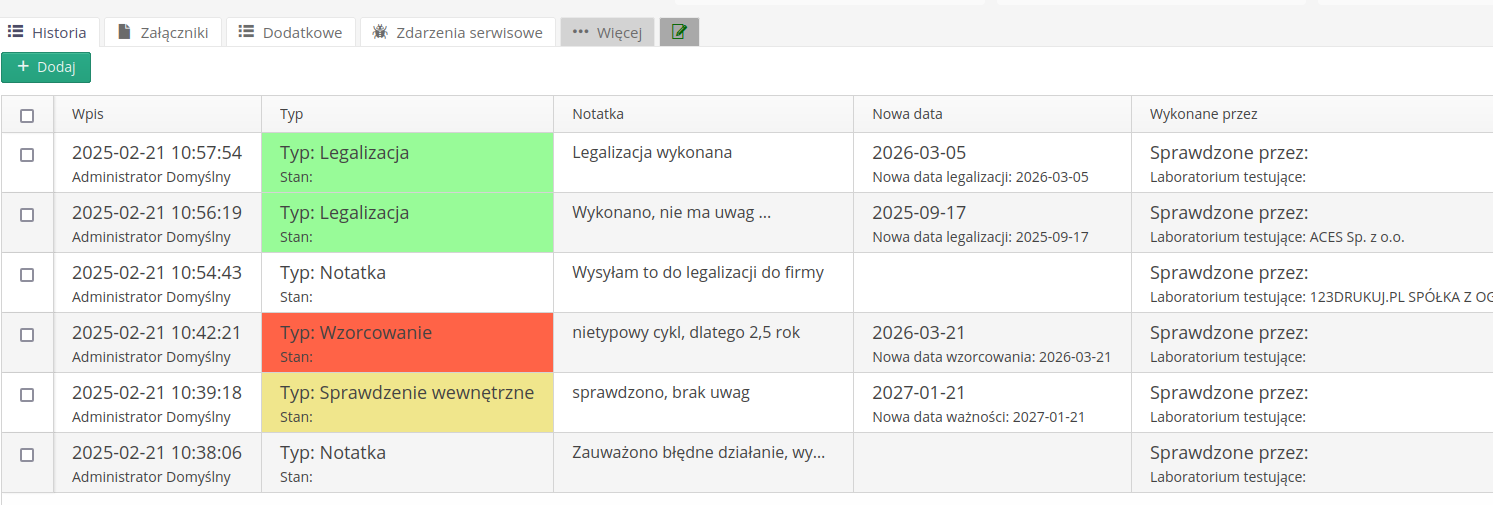
Task: Toggle the select-all checkbox in header
Action: point(27,115)
